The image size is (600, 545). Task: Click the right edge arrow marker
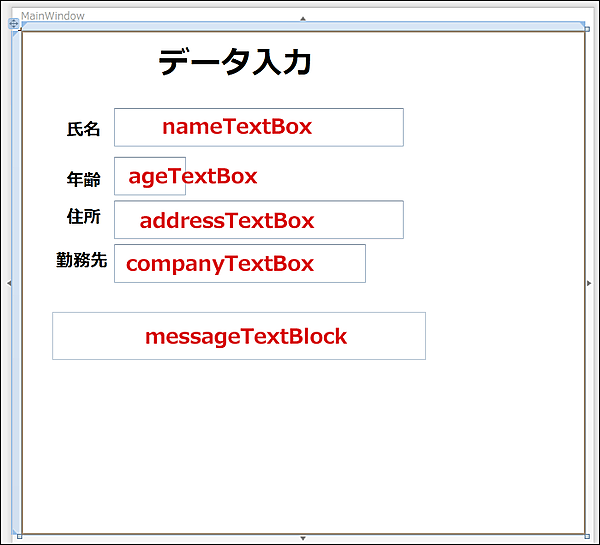tap(589, 283)
